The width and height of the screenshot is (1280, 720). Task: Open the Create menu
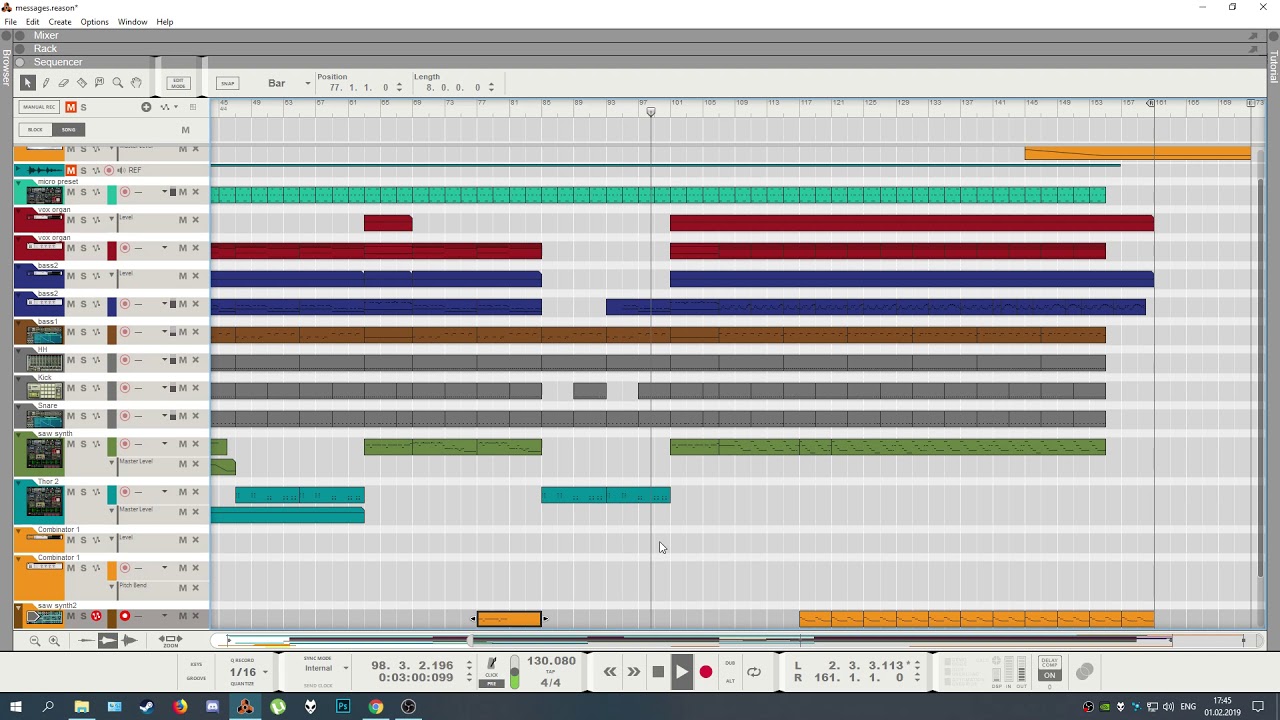click(60, 21)
